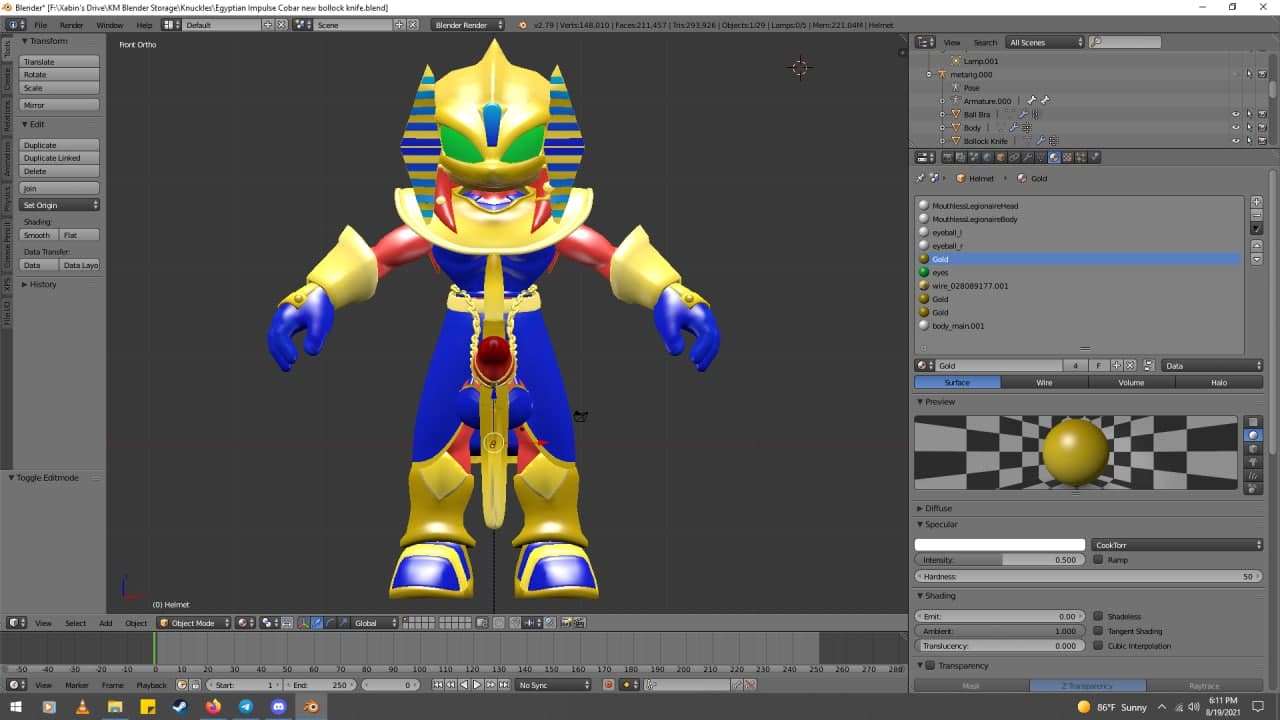Click the Object properties cube tab icon
Viewport: 1280px width, 720px height.
tap(1000, 157)
